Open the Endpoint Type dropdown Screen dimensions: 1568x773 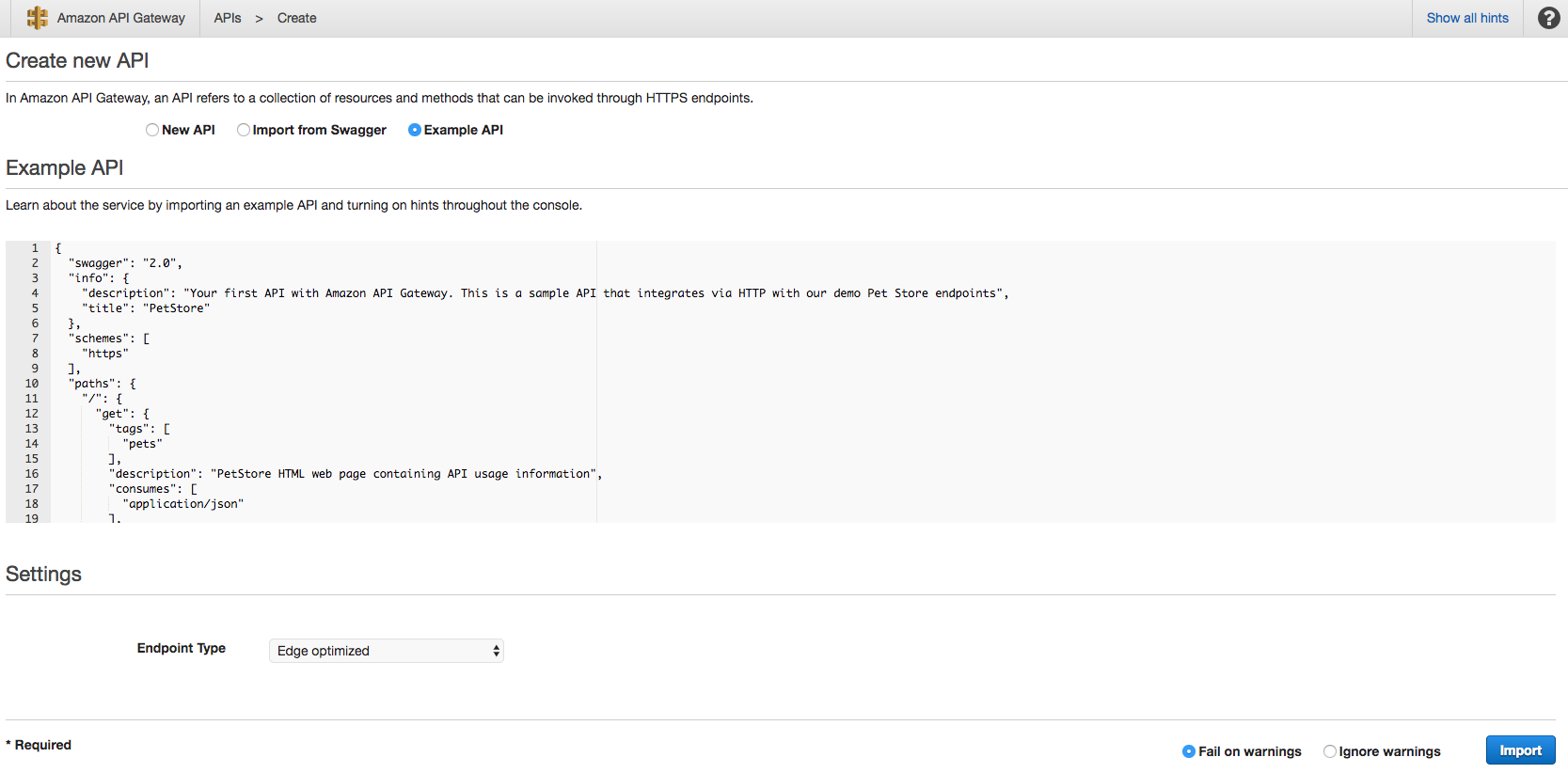[387, 651]
